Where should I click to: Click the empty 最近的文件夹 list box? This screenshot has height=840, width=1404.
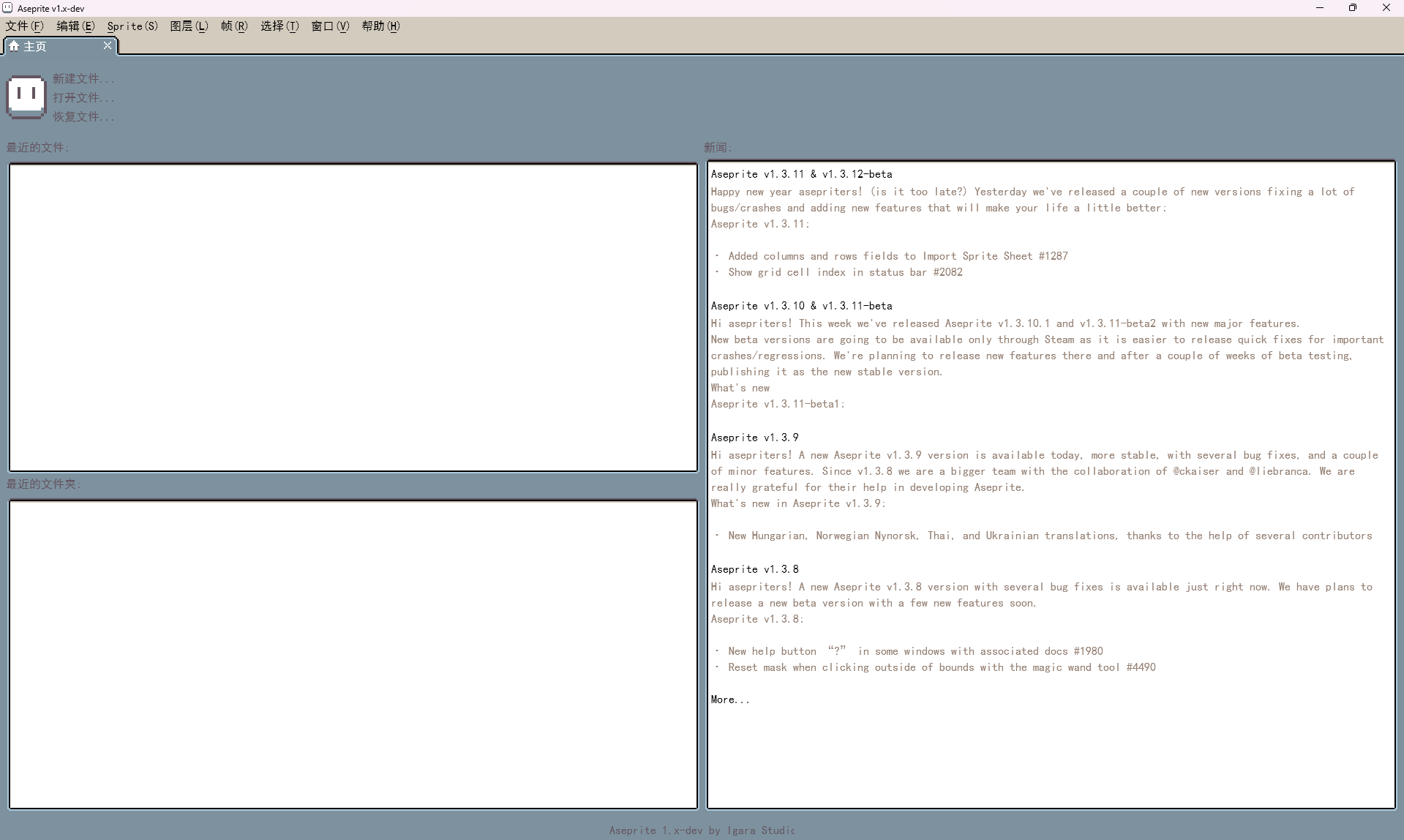pos(353,654)
